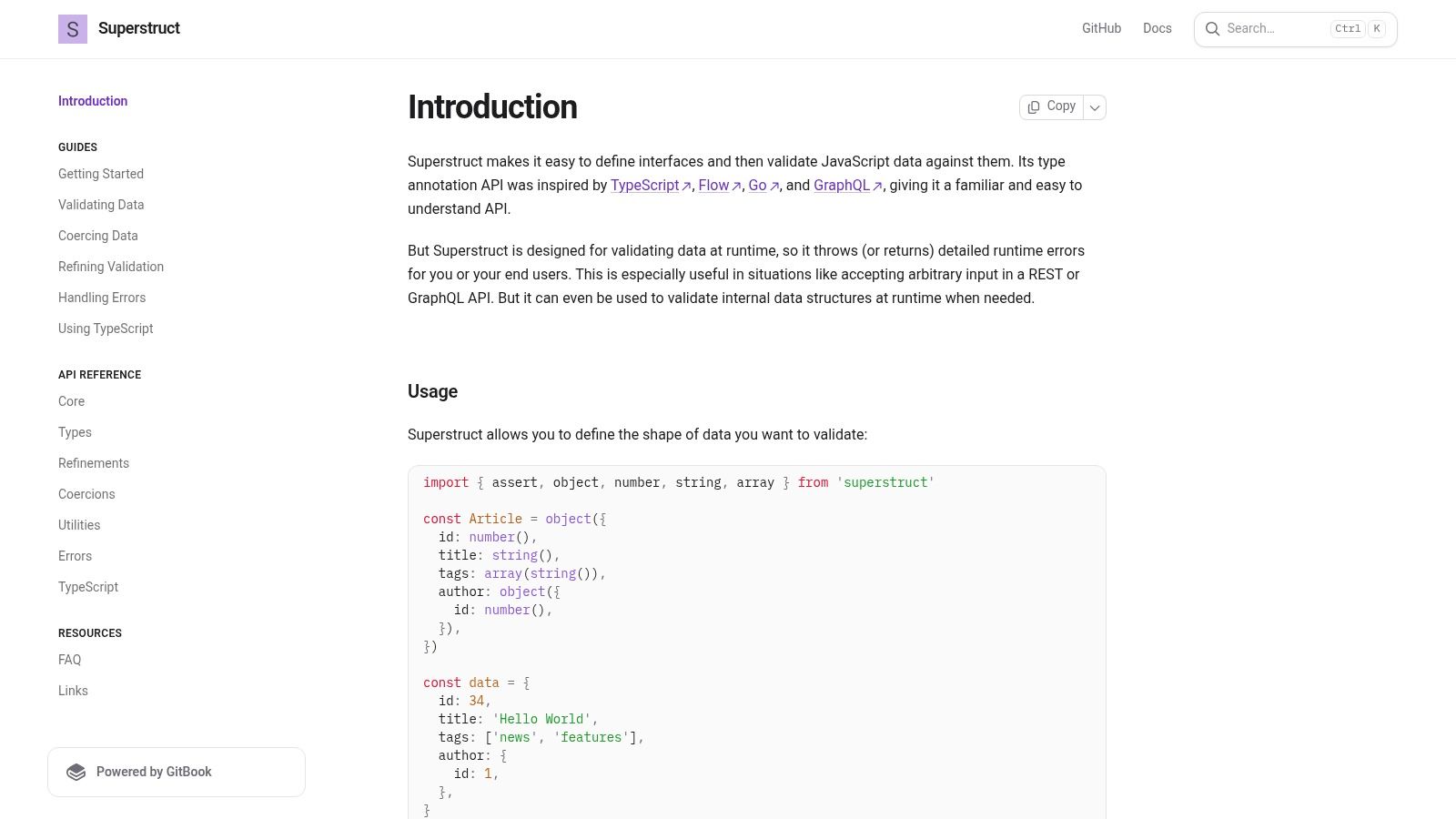Open the Copy options dropdown chevron

1095,106
